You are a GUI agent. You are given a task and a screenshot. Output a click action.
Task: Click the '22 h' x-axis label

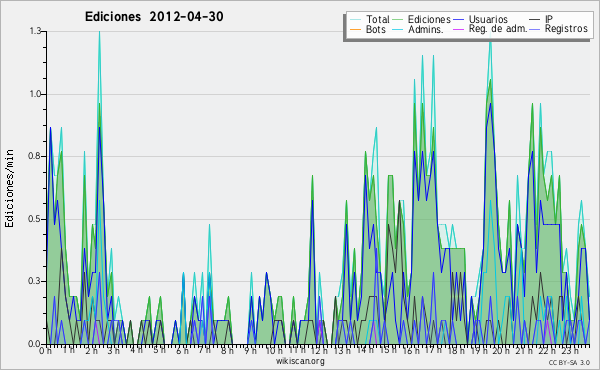point(546,350)
